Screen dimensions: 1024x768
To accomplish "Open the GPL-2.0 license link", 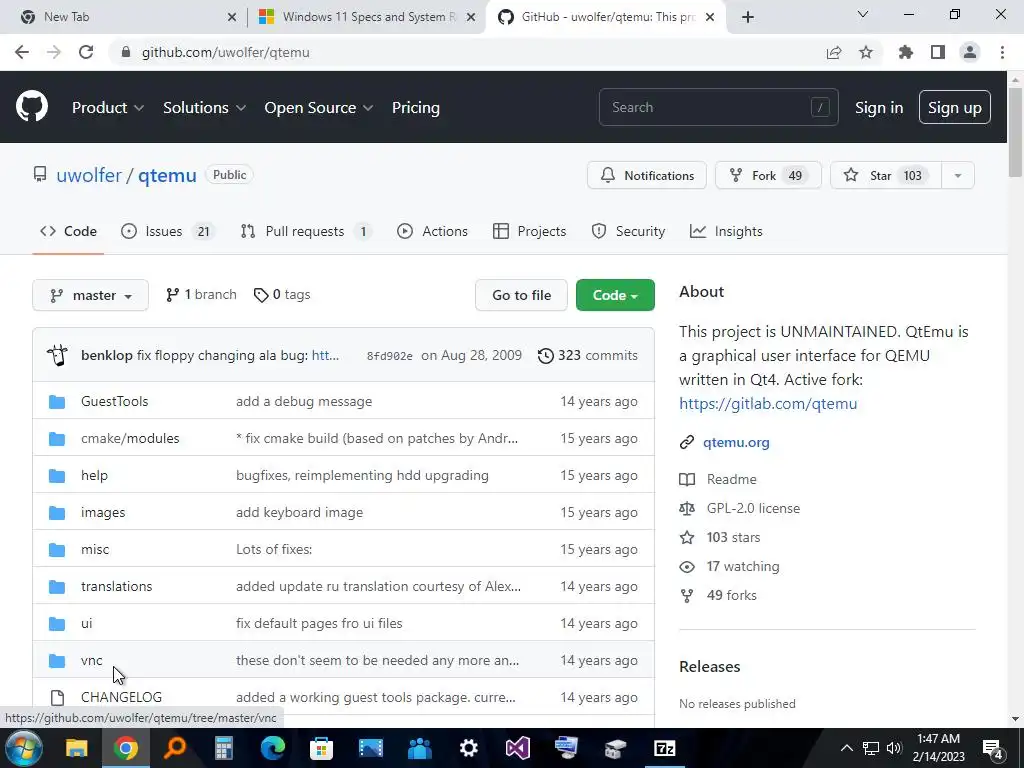I will 753,508.
